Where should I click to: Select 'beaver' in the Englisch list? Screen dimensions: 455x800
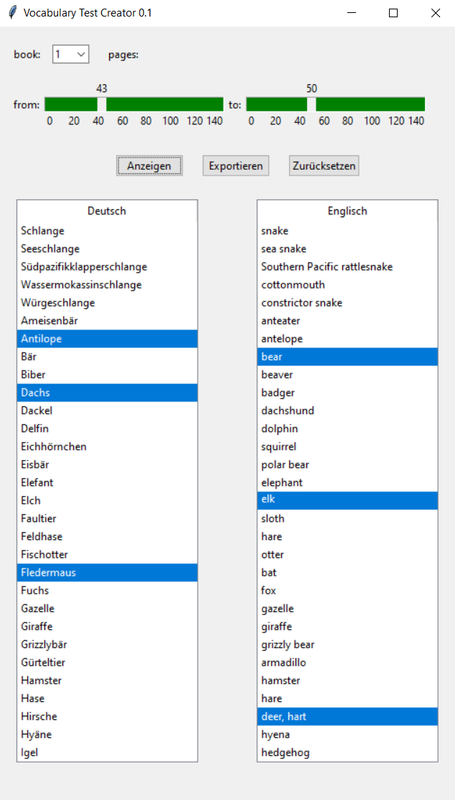pos(347,374)
